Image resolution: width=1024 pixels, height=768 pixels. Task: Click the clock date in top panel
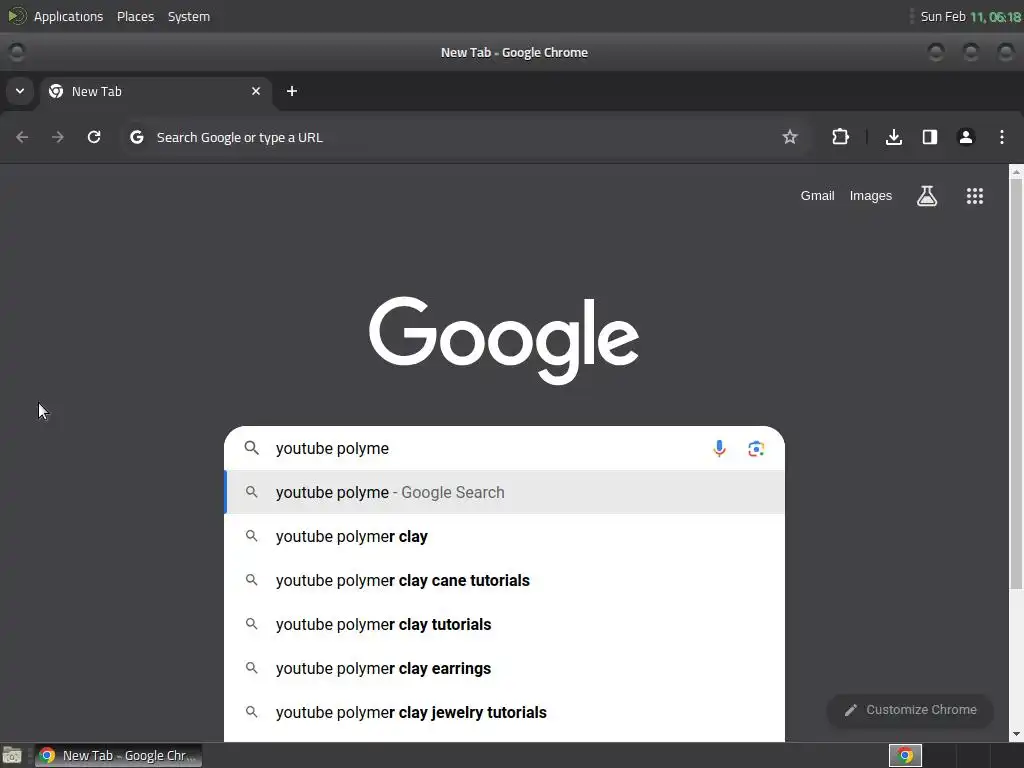coord(970,16)
